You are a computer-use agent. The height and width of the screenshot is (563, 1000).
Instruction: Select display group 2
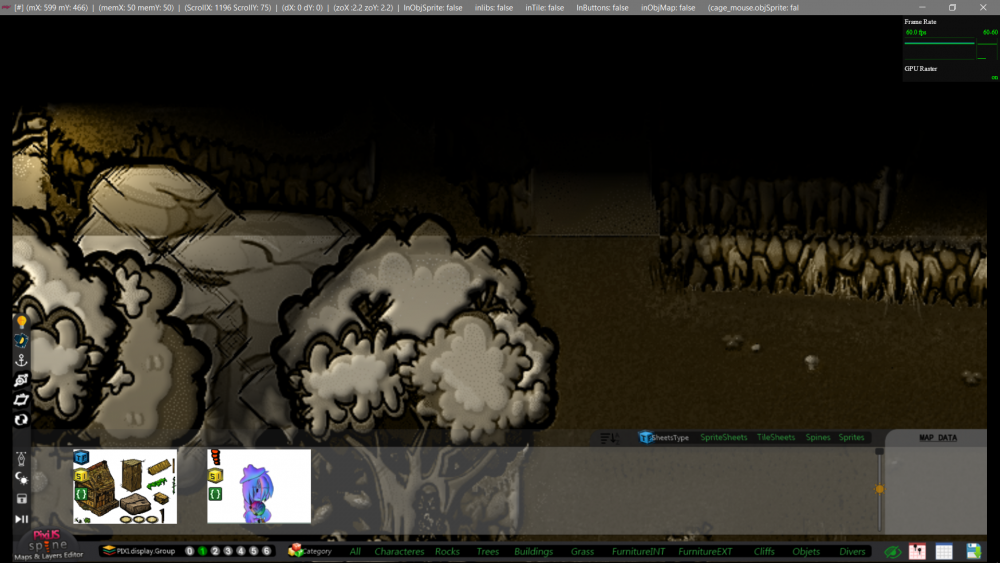pos(215,551)
